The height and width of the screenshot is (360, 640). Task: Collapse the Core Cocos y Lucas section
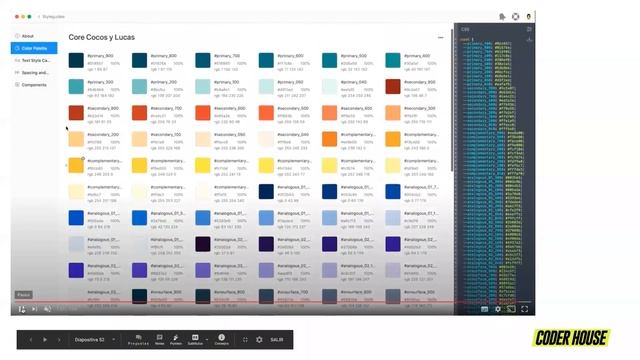tap(440, 37)
